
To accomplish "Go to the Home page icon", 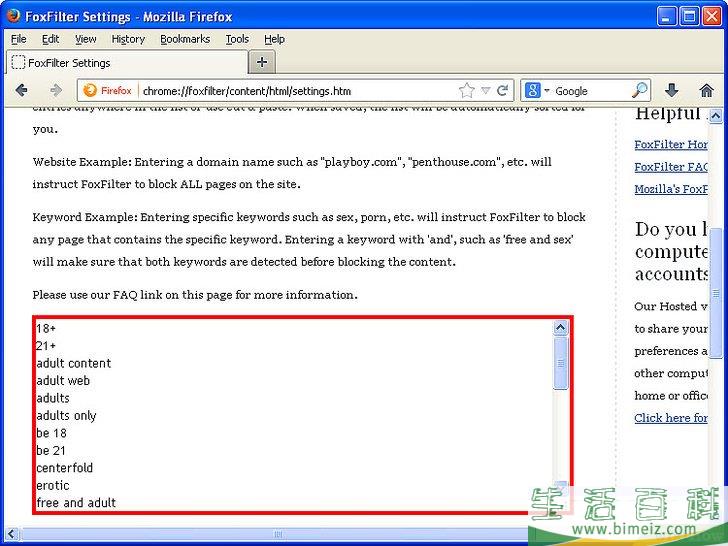I will click(x=706, y=91).
